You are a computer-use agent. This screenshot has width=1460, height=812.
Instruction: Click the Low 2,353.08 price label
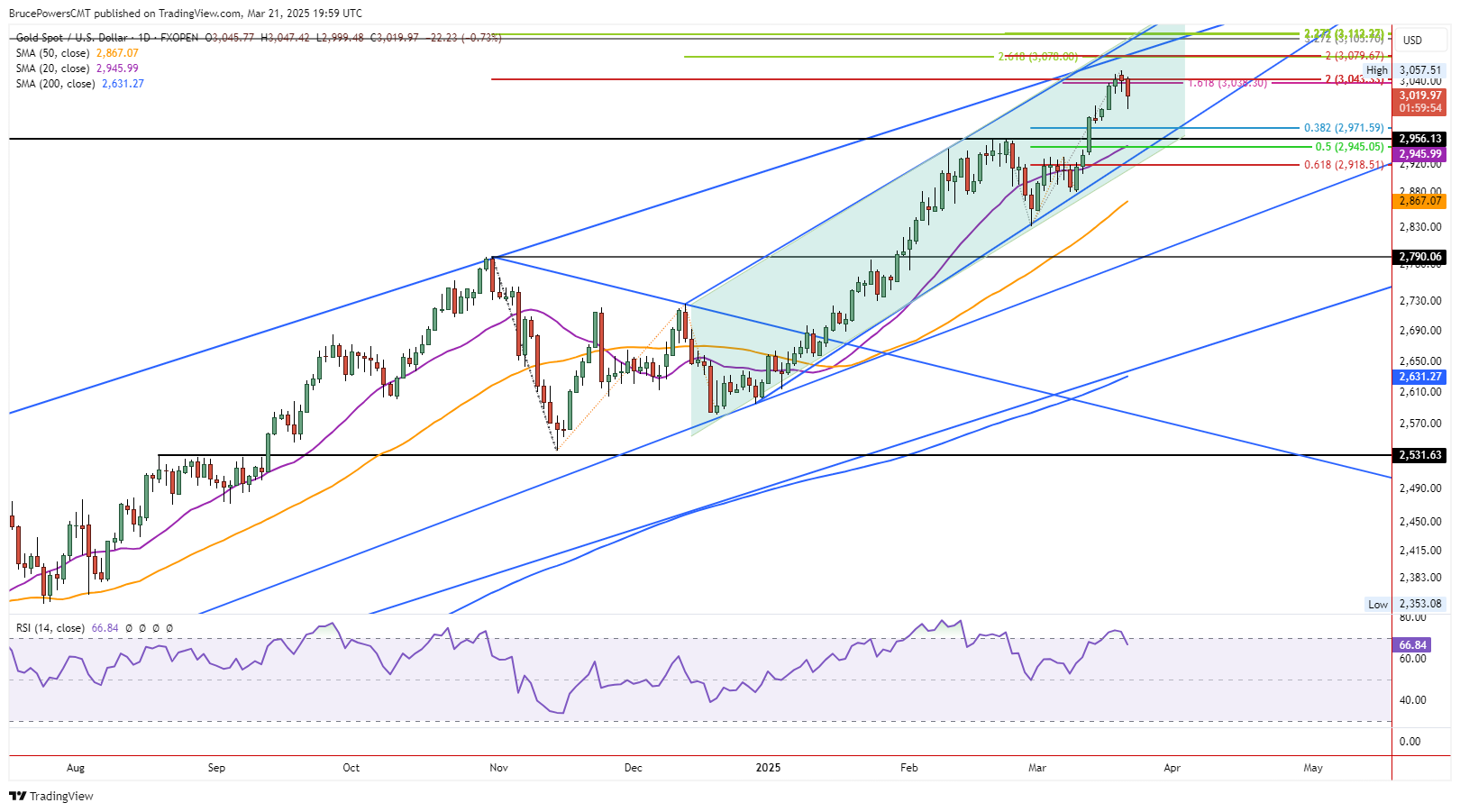click(1404, 604)
